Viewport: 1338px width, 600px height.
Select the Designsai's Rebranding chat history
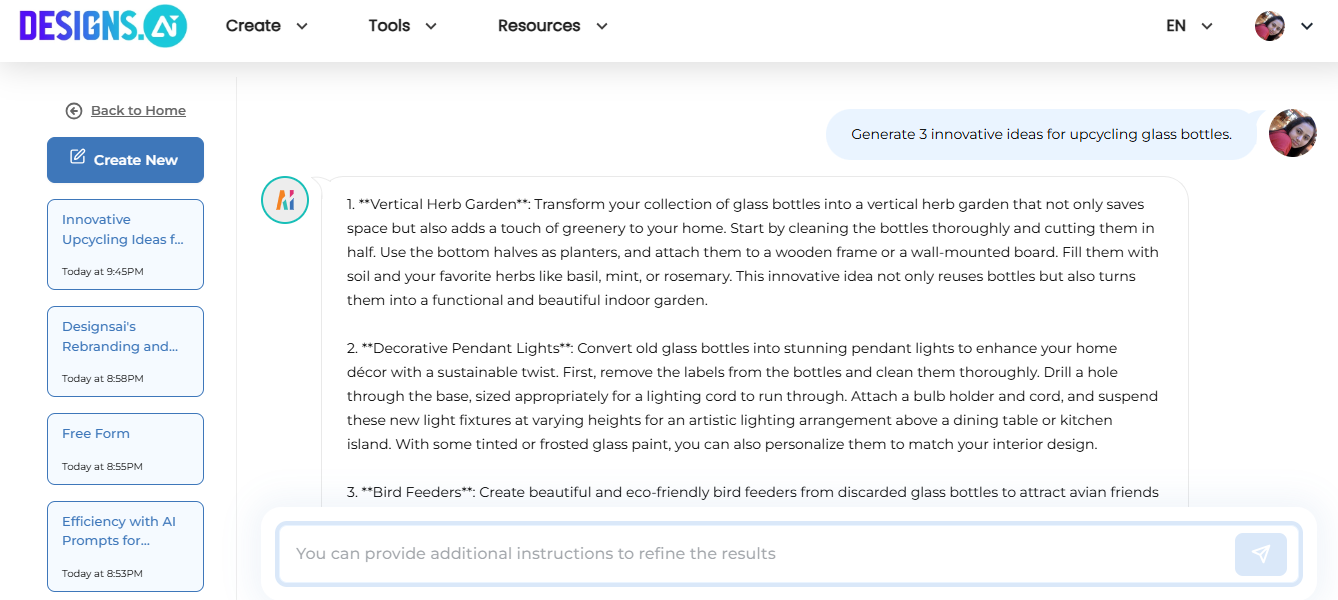(125, 351)
